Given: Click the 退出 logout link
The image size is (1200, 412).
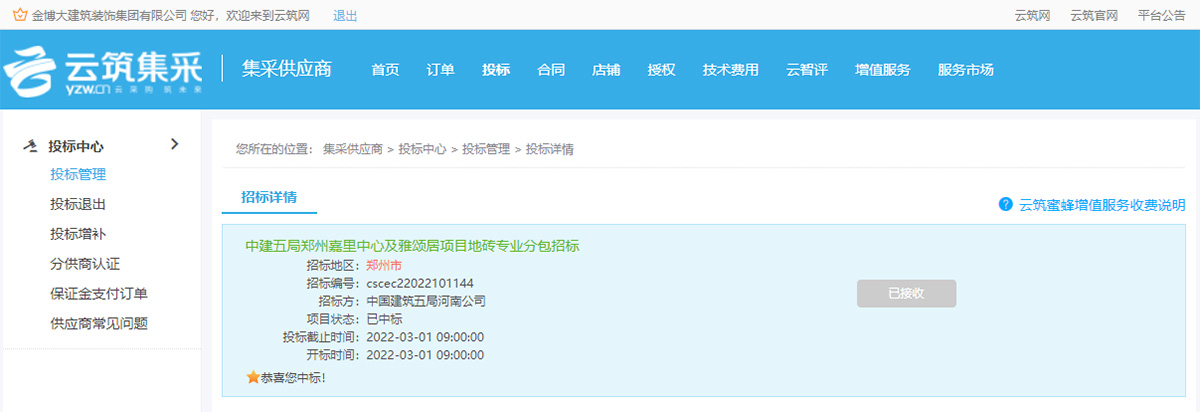Looking at the screenshot, I should [345, 15].
